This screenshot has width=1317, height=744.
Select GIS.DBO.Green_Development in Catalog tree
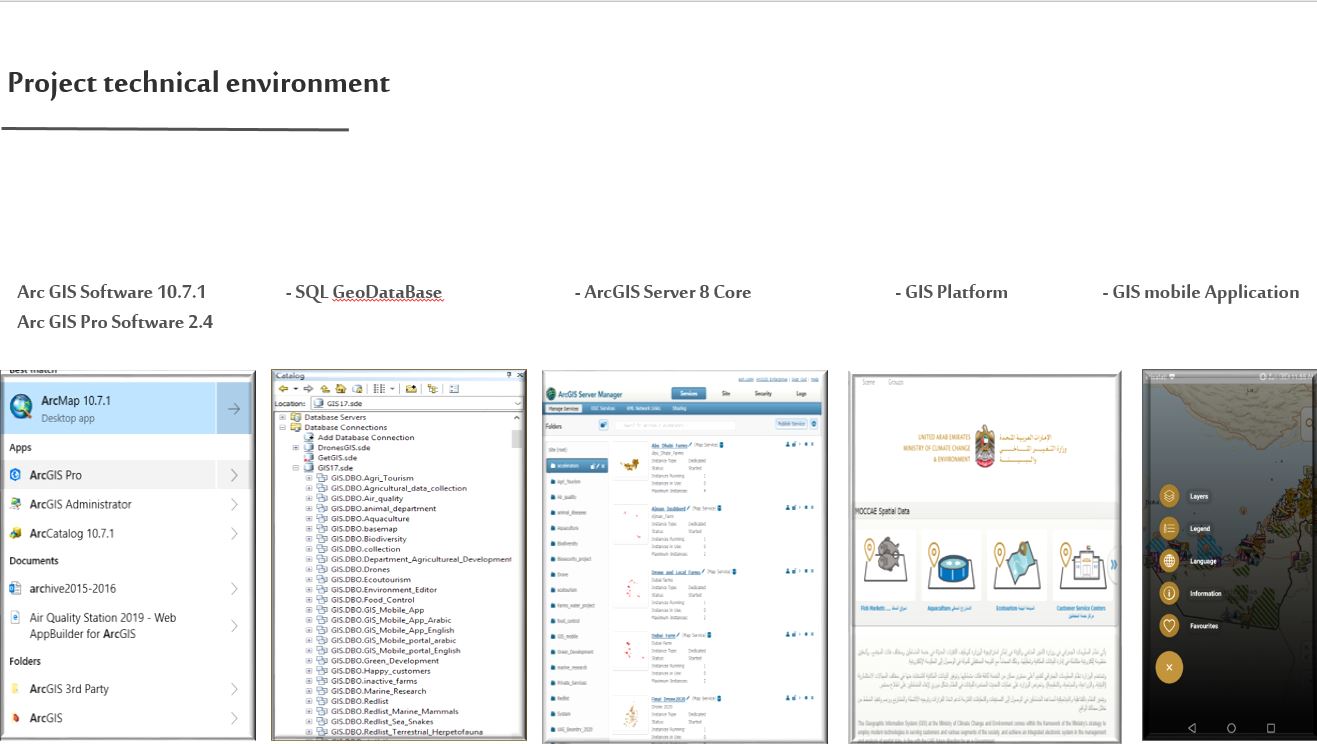(x=385, y=661)
